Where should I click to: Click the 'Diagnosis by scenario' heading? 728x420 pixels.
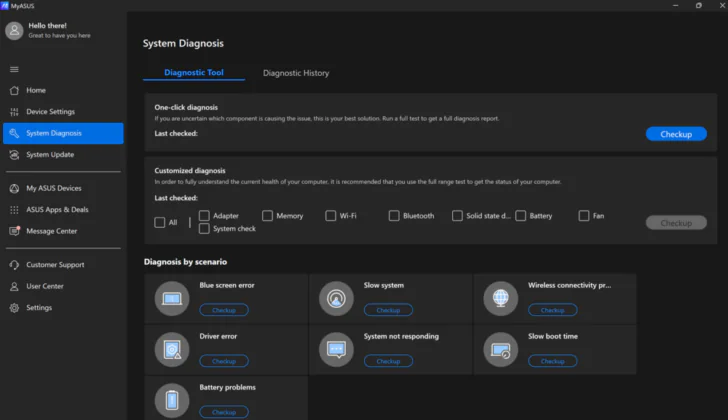click(x=185, y=262)
